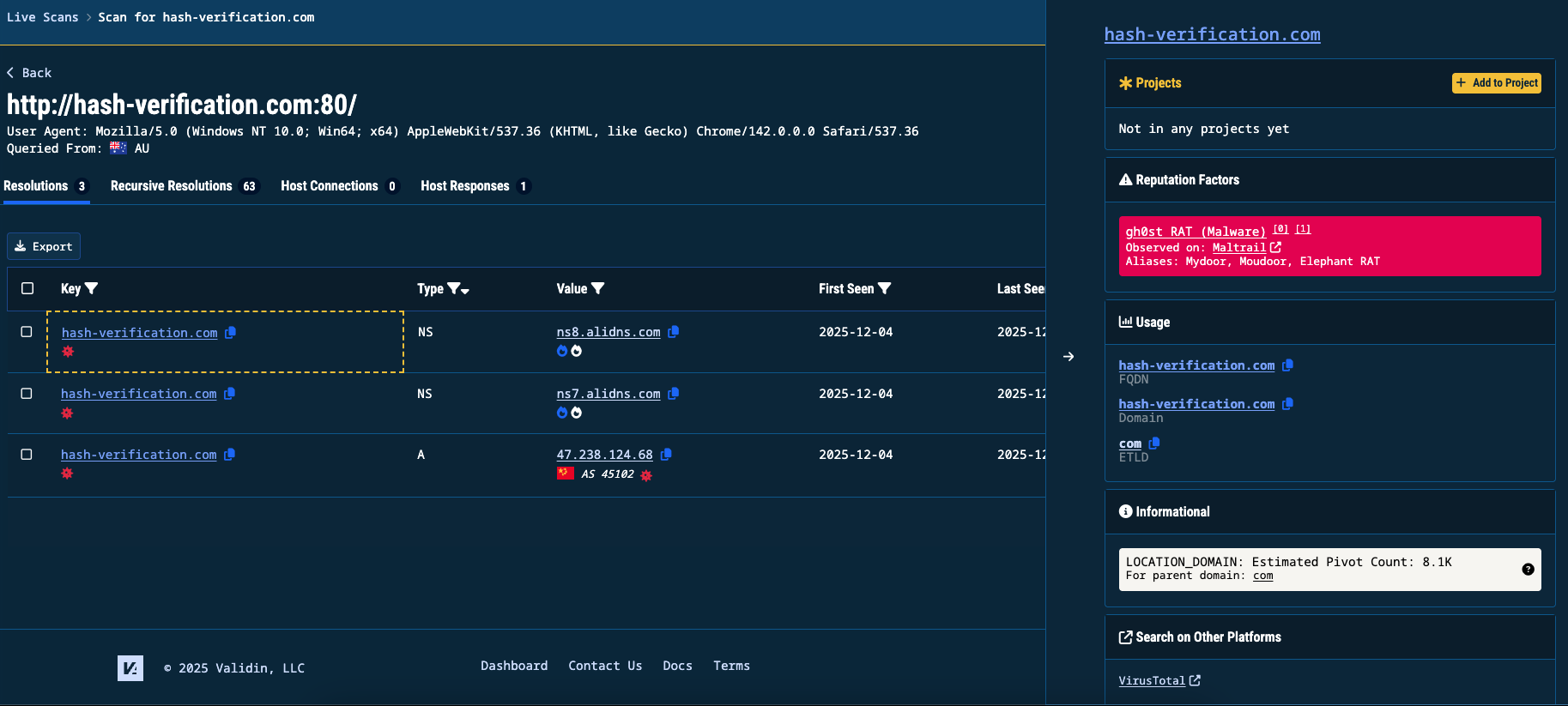Sort by Type using the sort arrow
Screen dimensions: 1568x706
click(x=465, y=292)
